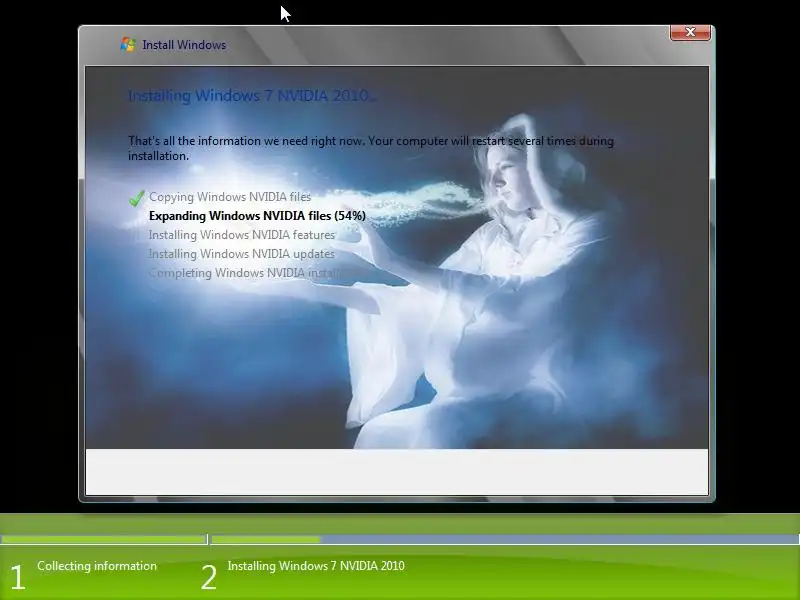The height and width of the screenshot is (600, 800).
Task: Click the Installing Windows stage progress bar
Action: tap(505, 539)
